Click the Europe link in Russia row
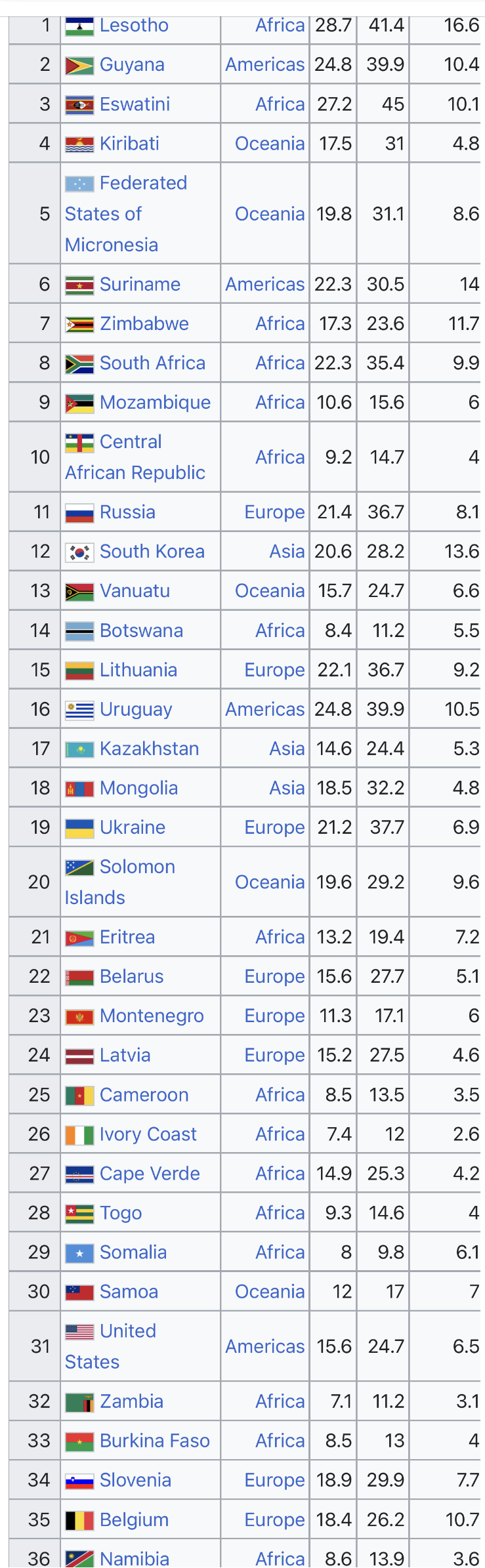 (x=274, y=512)
